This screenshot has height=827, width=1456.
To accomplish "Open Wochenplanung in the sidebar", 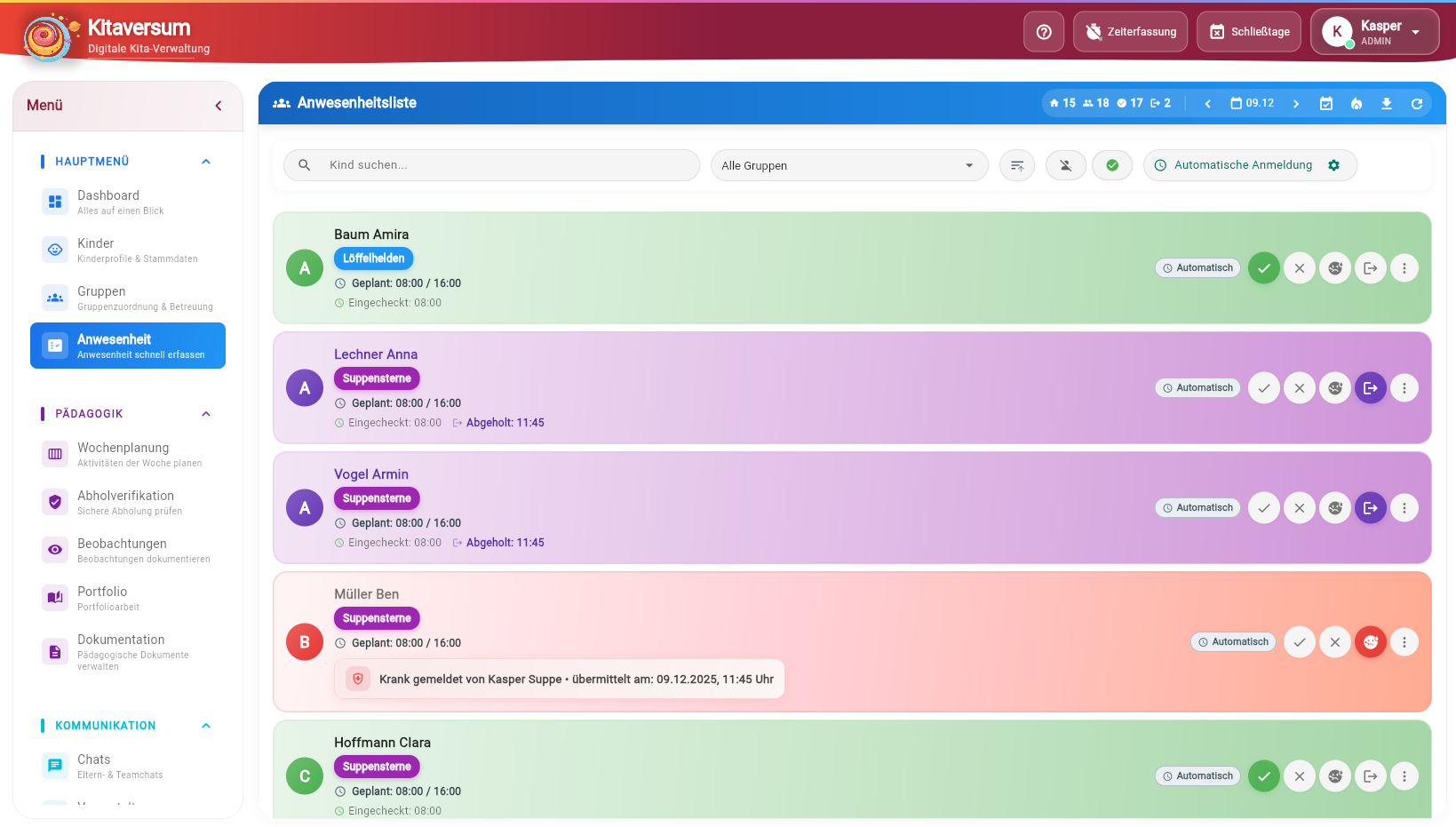I will coord(123,454).
